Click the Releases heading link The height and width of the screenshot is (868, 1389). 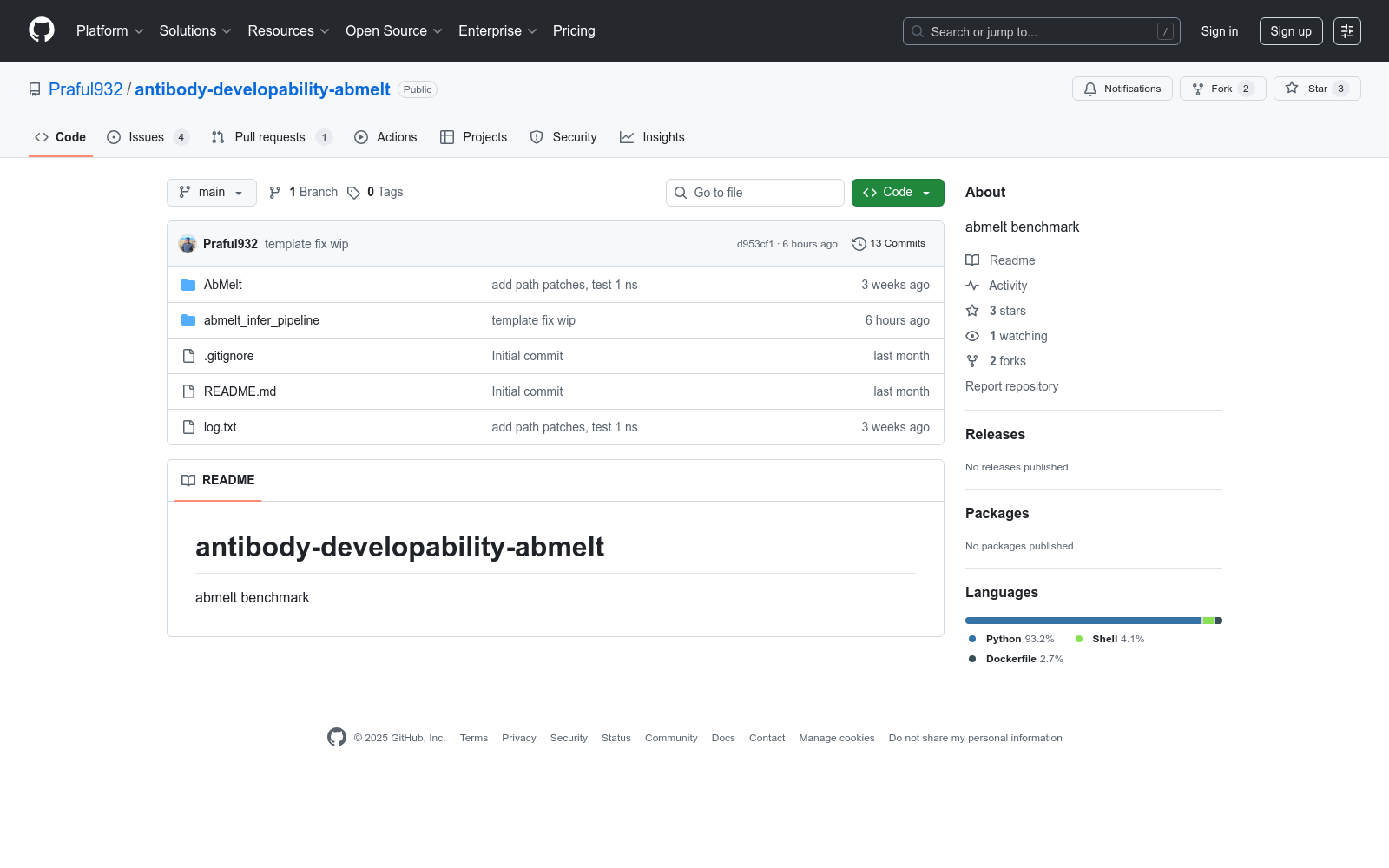tap(995, 435)
